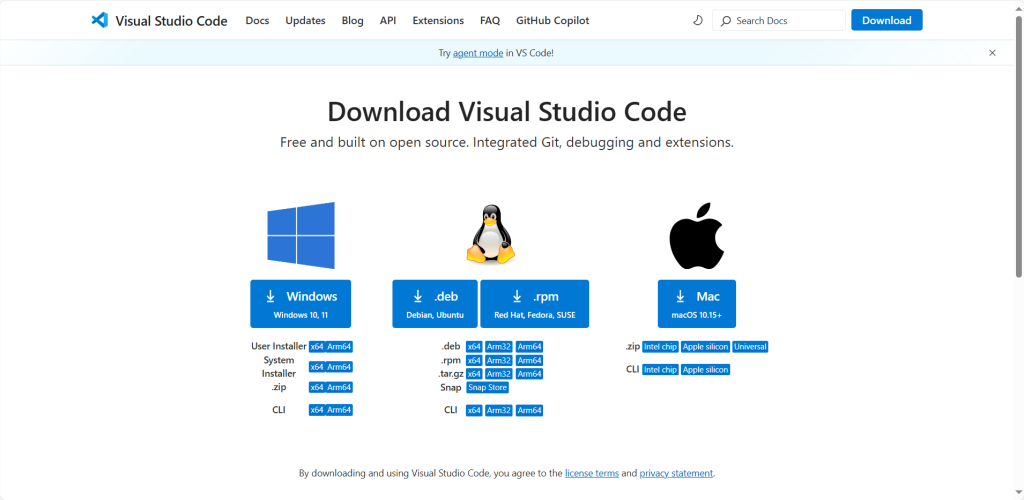Select Apple silicon for Mac .zip

coord(705,347)
